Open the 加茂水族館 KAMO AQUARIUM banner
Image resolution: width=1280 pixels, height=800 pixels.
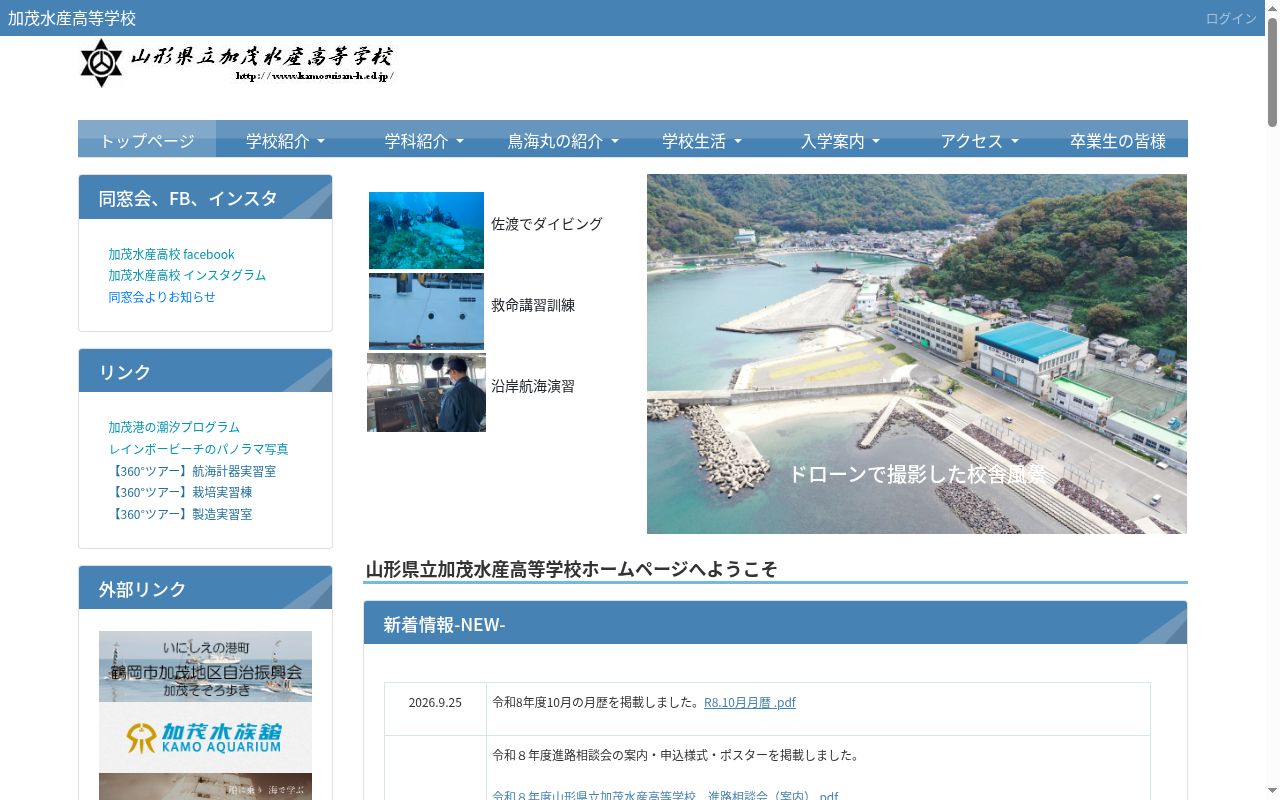pyautogui.click(x=205, y=737)
